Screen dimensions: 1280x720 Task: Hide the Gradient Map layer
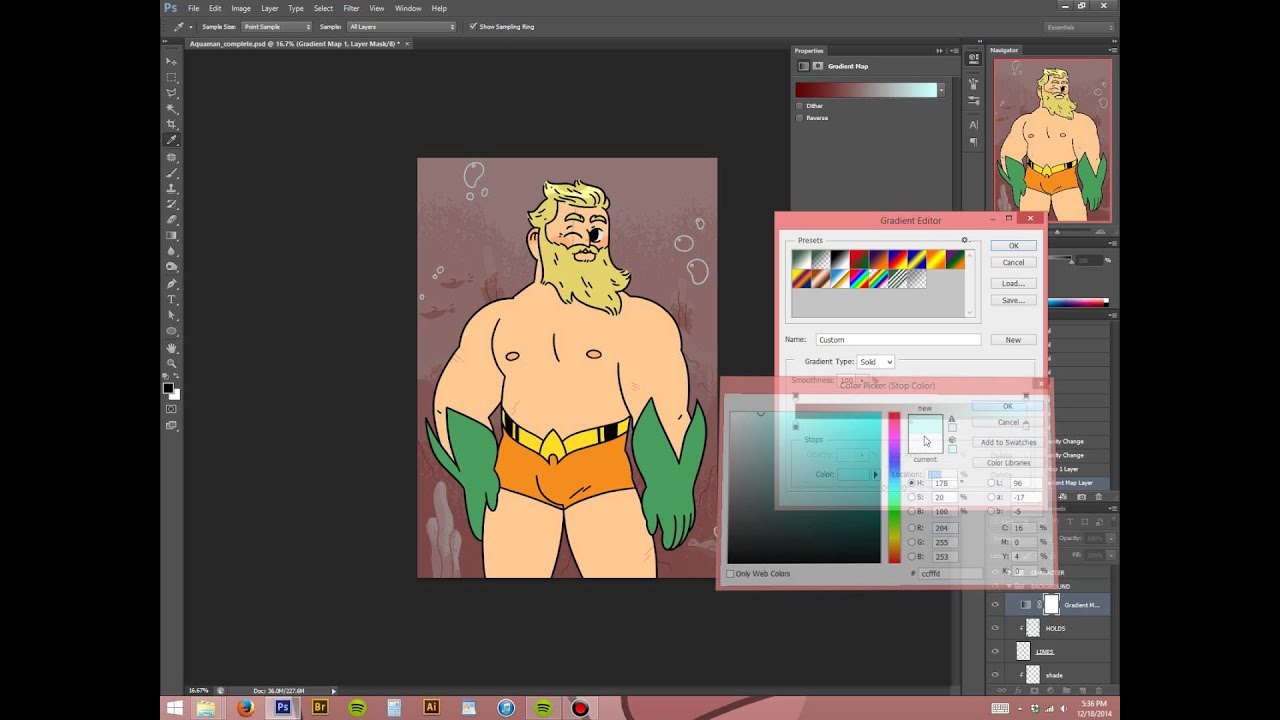[995, 605]
